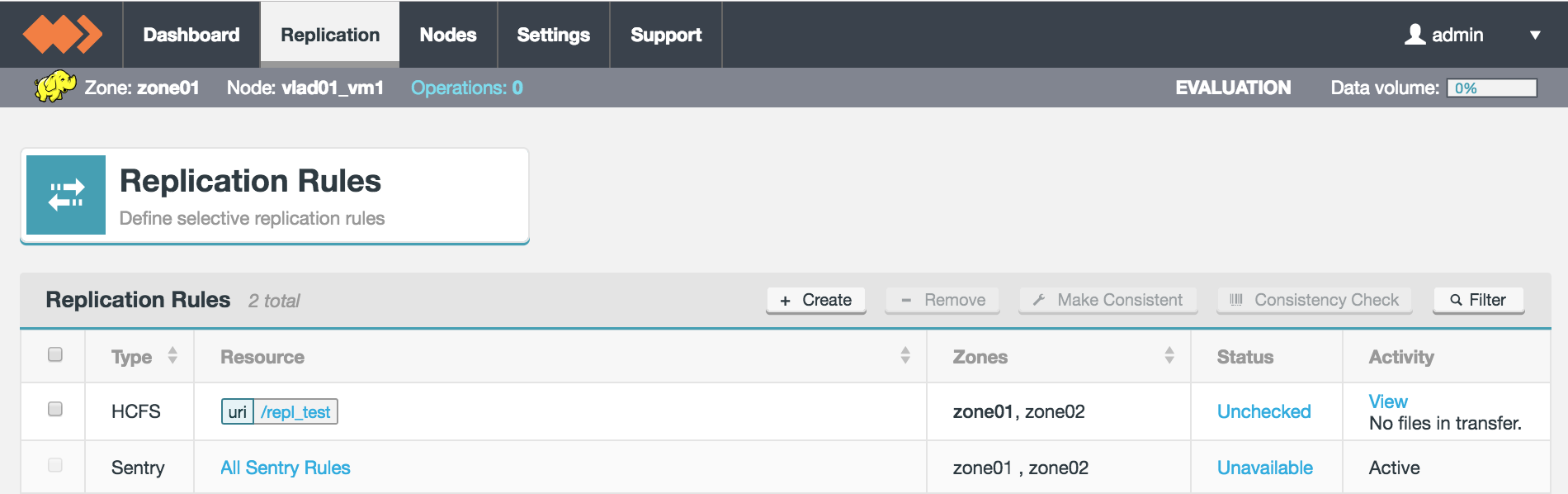Click the Zone: zone01 text
The width and height of the screenshot is (1568, 494).
pyautogui.click(x=142, y=88)
